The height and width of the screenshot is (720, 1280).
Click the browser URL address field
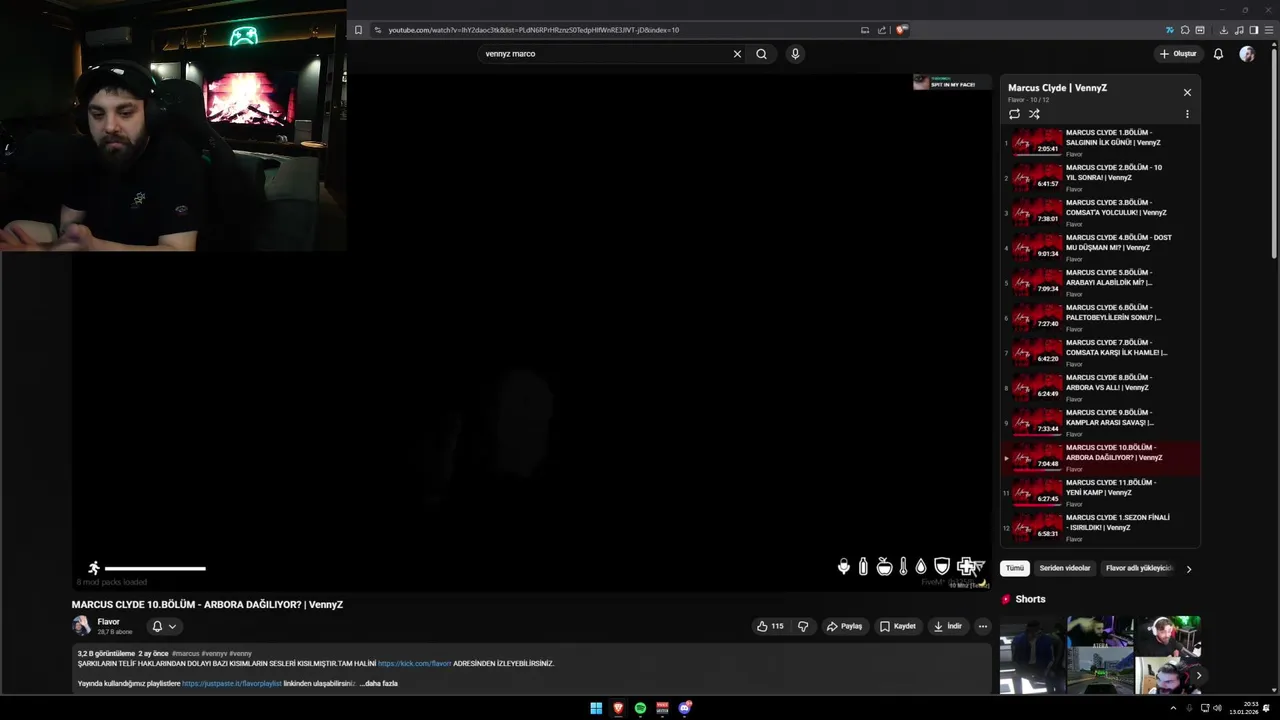[620, 30]
